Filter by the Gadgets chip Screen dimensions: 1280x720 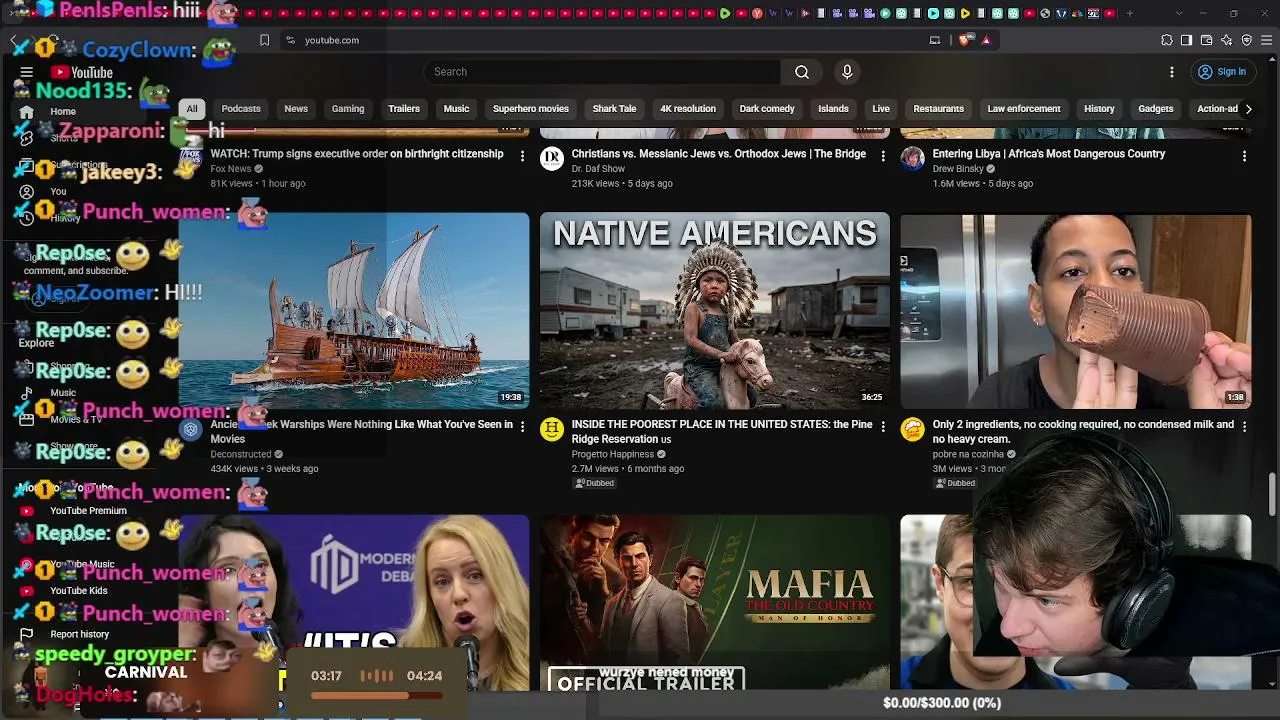click(x=1156, y=109)
